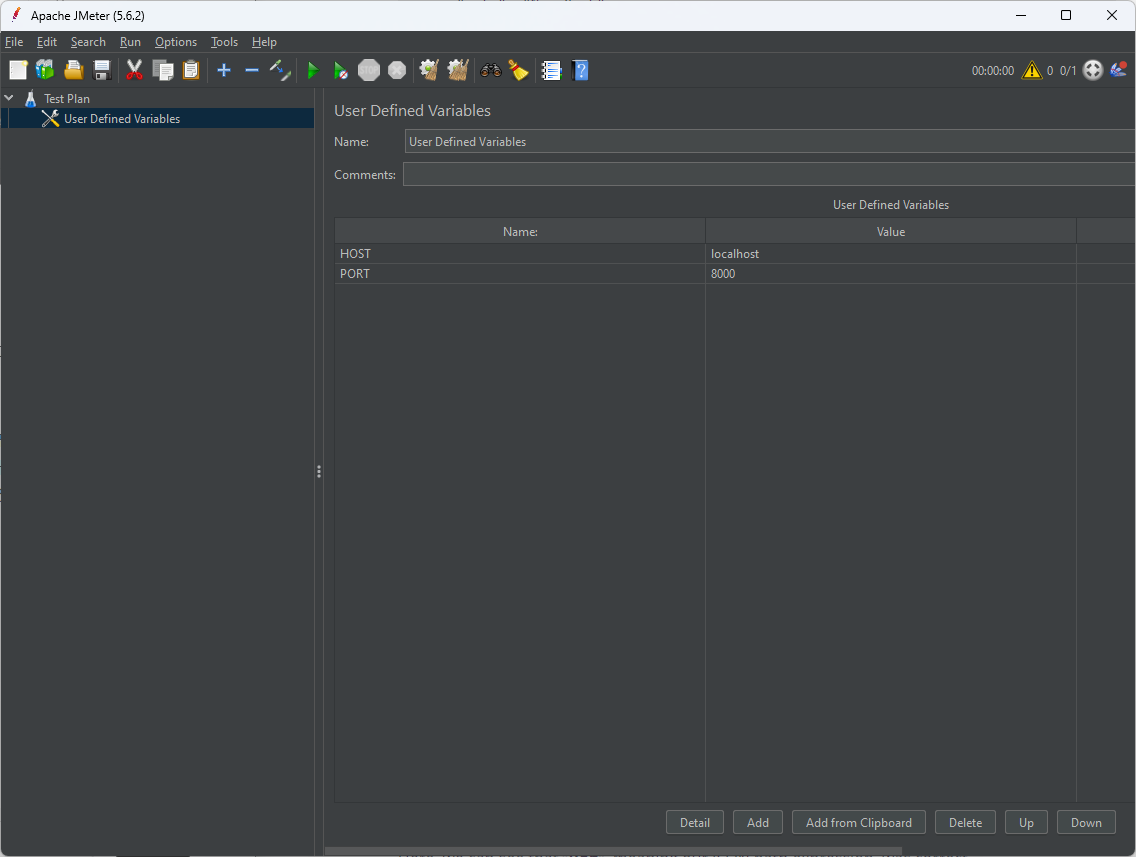This screenshot has height=857, width=1136.
Task: Open the Function Helper dialog icon
Action: (551, 70)
